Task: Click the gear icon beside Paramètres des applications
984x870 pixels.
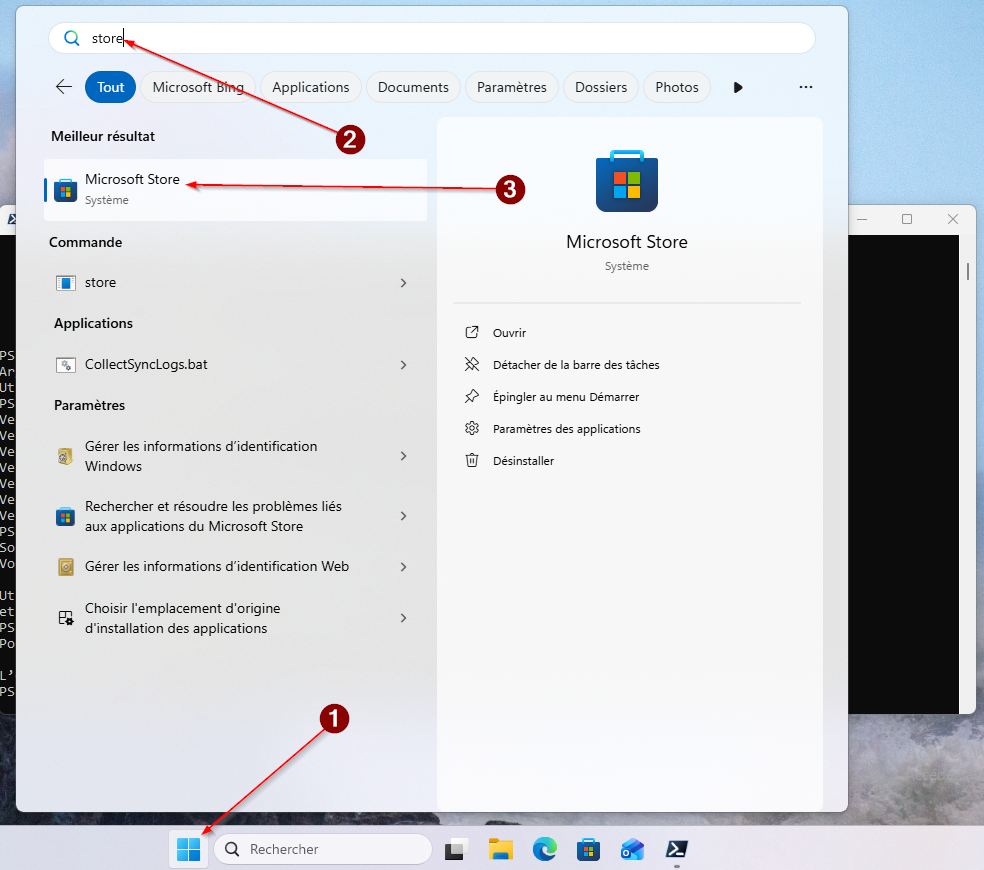Action: [472, 428]
